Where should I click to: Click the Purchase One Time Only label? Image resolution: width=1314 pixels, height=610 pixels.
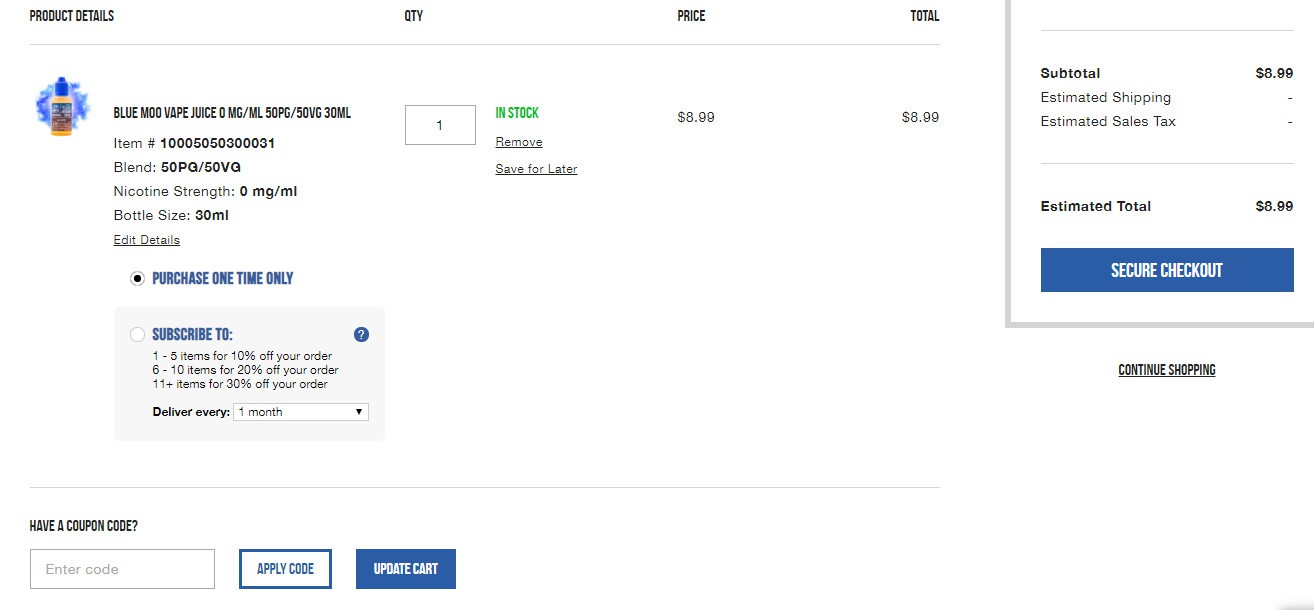pos(223,279)
